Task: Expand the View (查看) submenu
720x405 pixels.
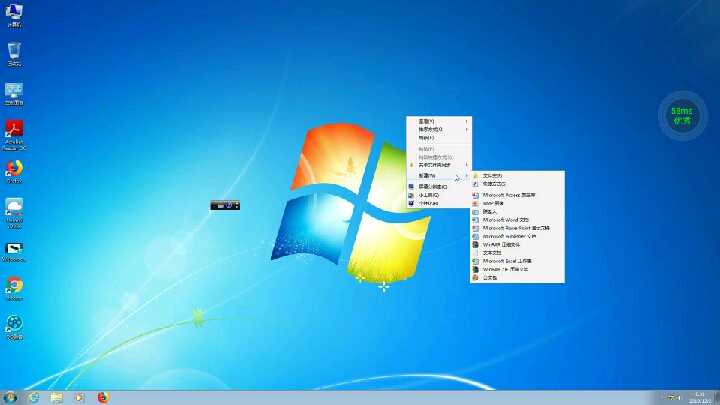Action: click(439, 122)
